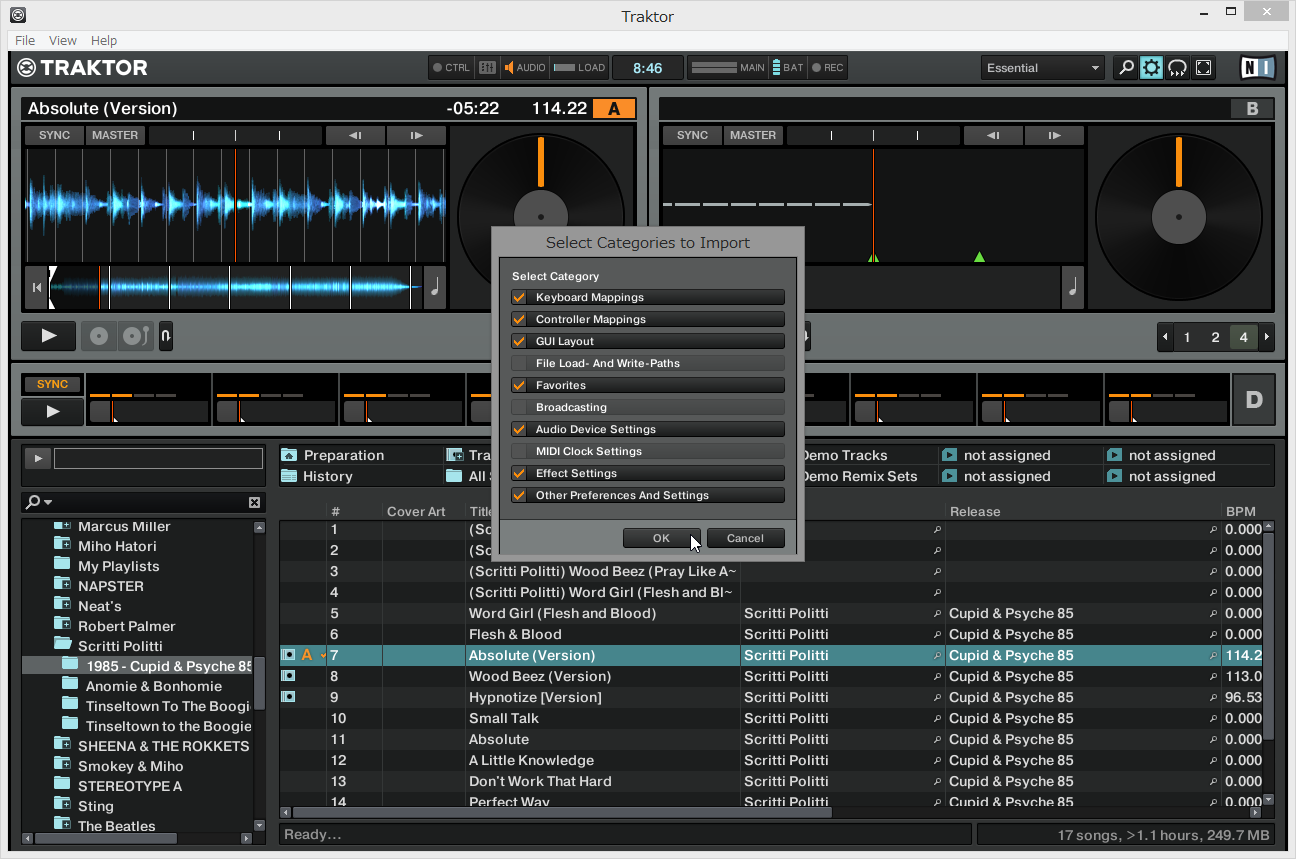This screenshot has width=1296, height=859.
Task: Click the REC indicator in header
Action: [828, 68]
